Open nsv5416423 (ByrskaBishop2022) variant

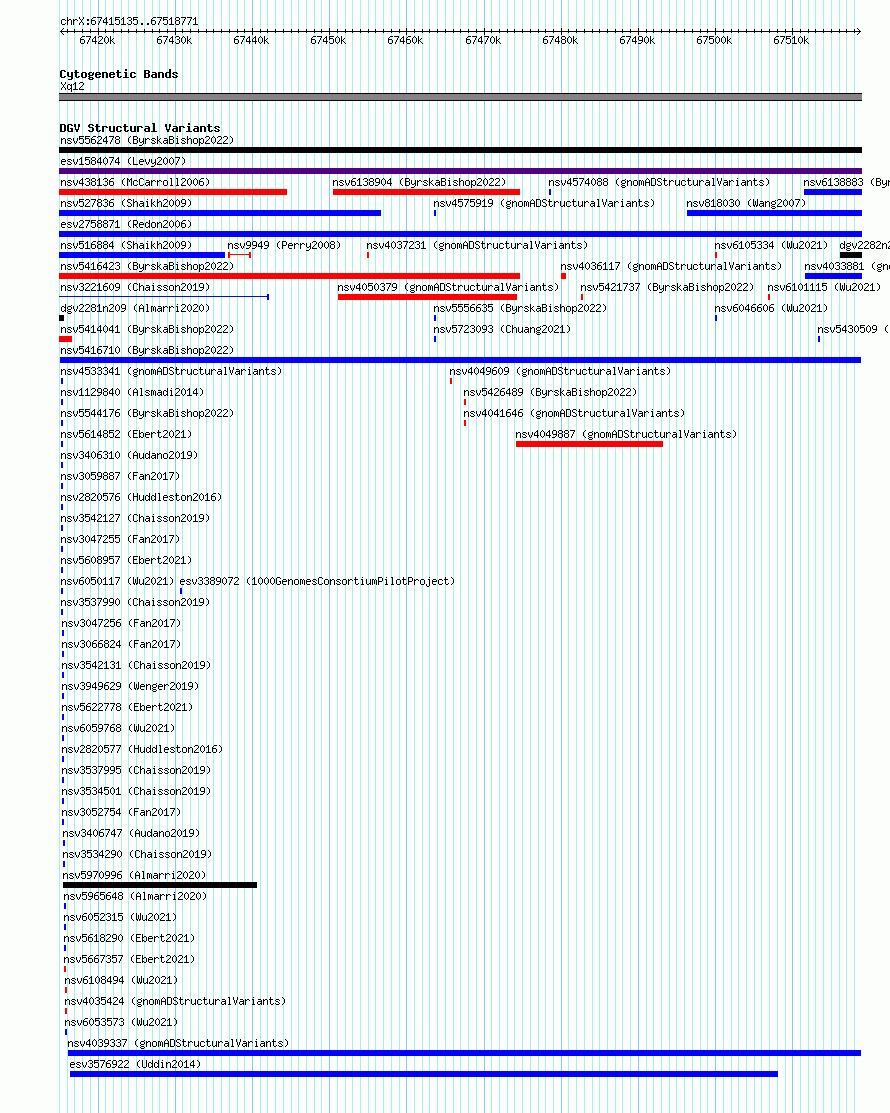tap(147, 266)
